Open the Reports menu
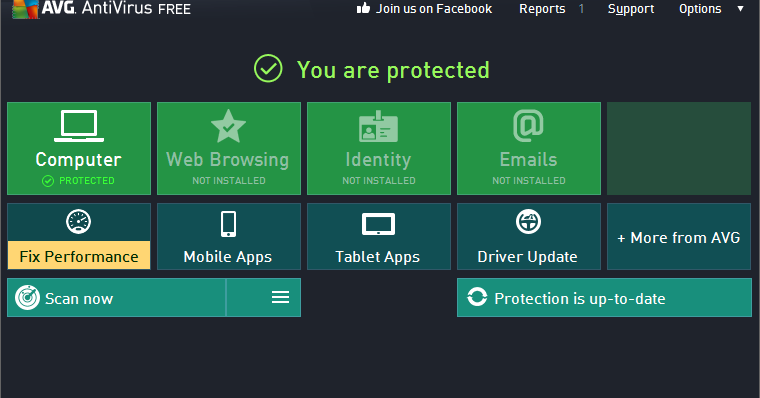The image size is (760, 398). click(x=542, y=9)
